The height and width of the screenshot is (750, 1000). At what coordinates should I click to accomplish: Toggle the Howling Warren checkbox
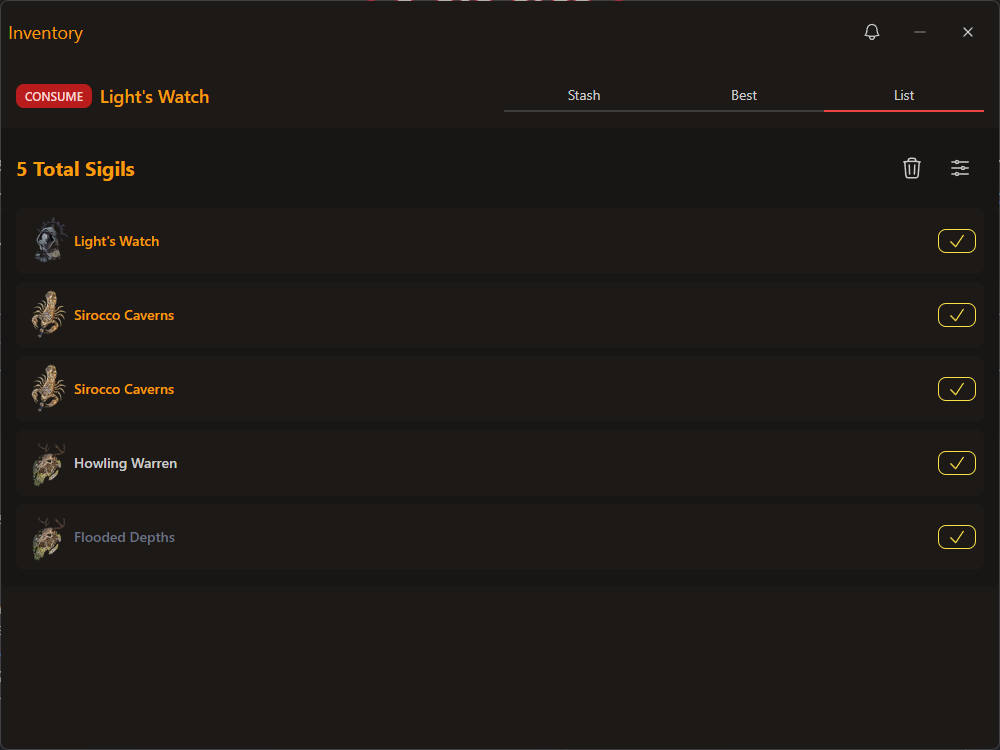(x=956, y=463)
